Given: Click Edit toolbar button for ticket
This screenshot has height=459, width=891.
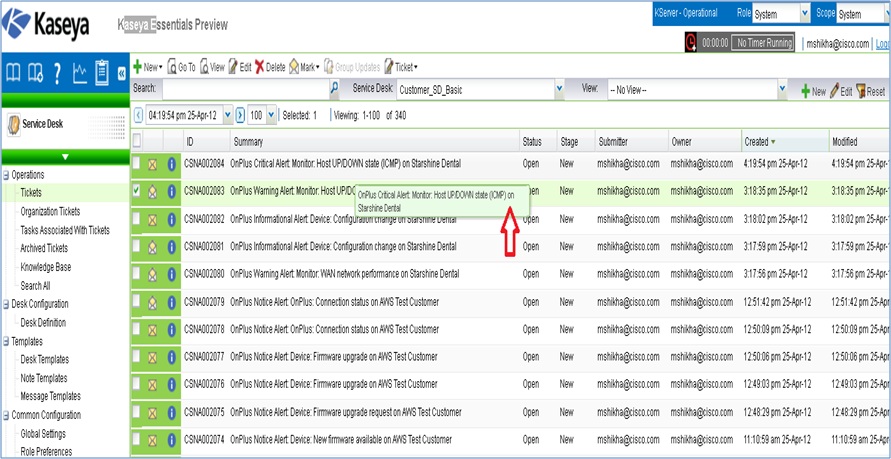Looking at the screenshot, I should tap(240, 67).
